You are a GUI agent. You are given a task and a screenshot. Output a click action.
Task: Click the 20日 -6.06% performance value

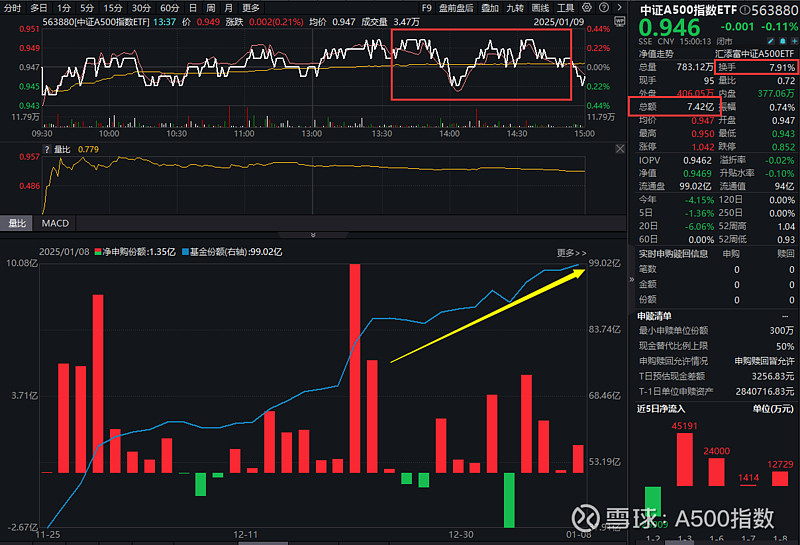pyautogui.click(x=699, y=227)
